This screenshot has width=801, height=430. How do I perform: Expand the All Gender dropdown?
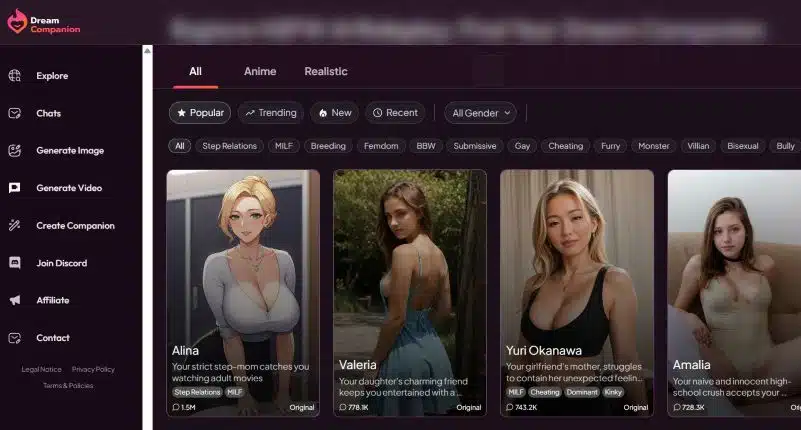point(480,113)
